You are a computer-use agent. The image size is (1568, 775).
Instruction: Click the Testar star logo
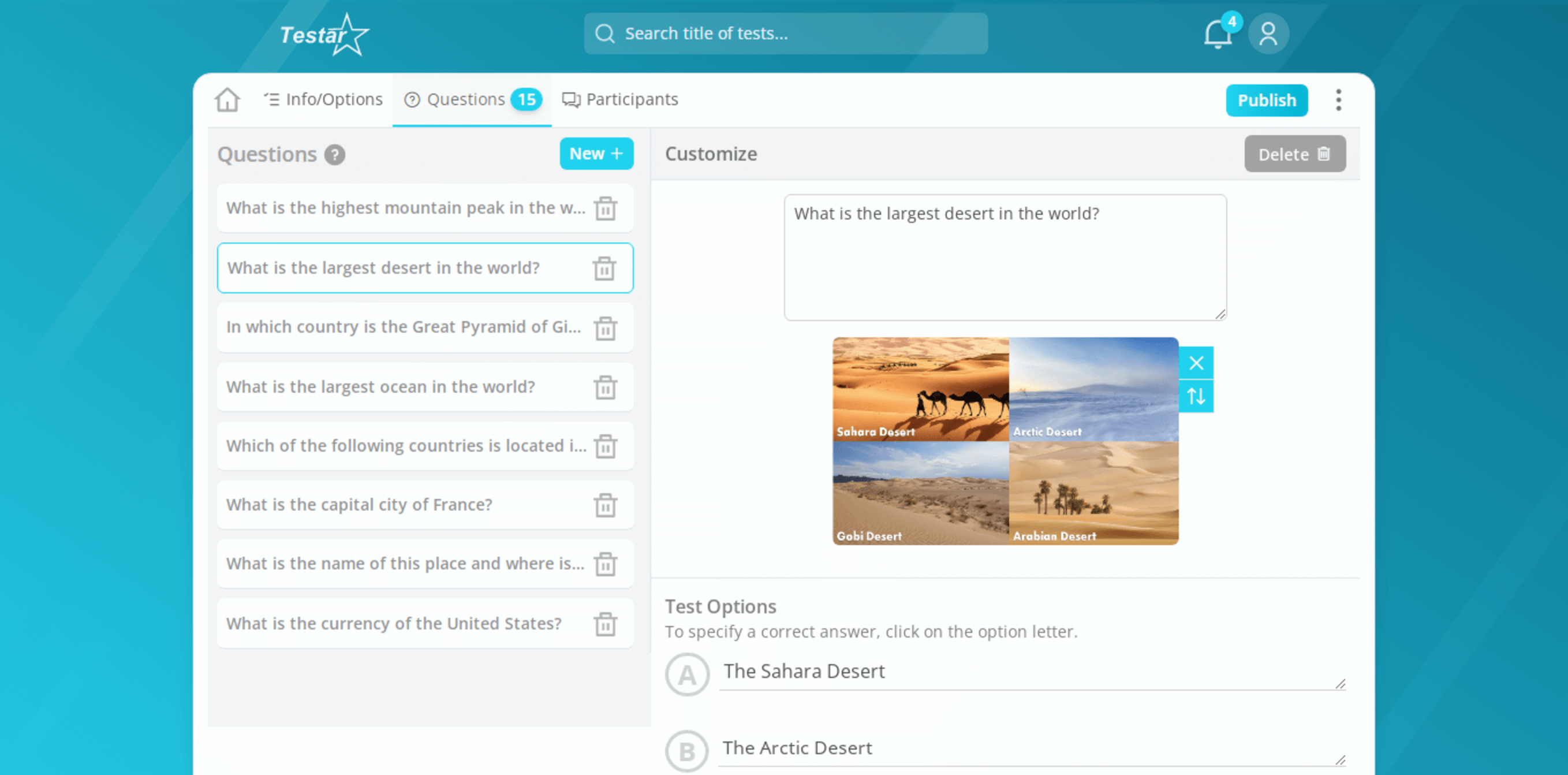pyautogui.click(x=324, y=35)
